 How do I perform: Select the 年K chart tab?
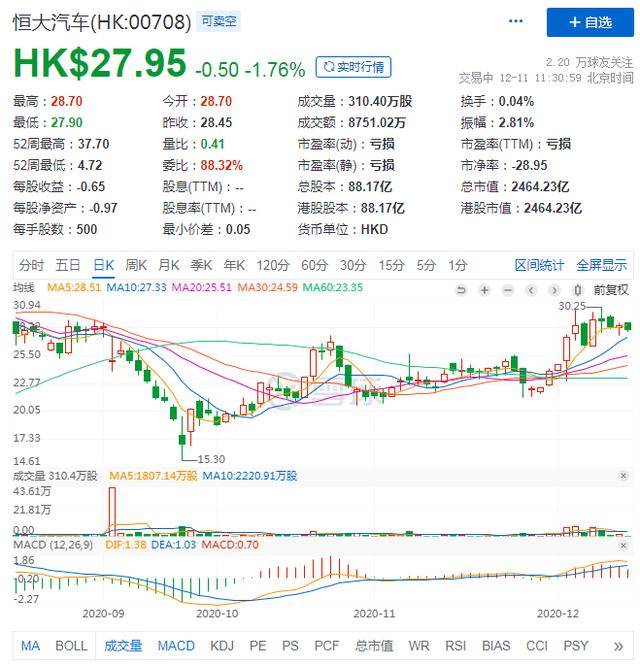click(234, 265)
